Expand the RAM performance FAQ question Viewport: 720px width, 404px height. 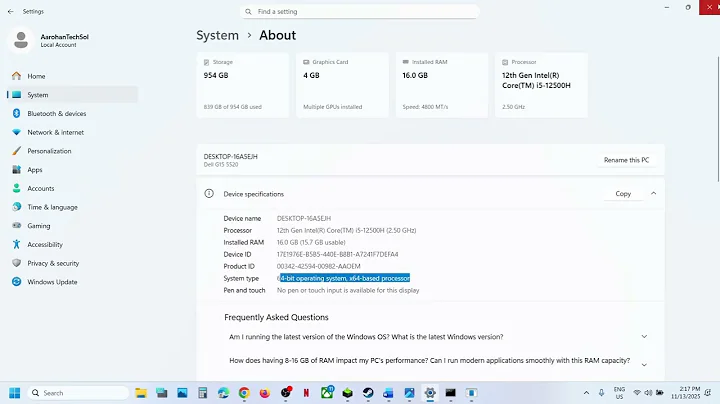644,365
